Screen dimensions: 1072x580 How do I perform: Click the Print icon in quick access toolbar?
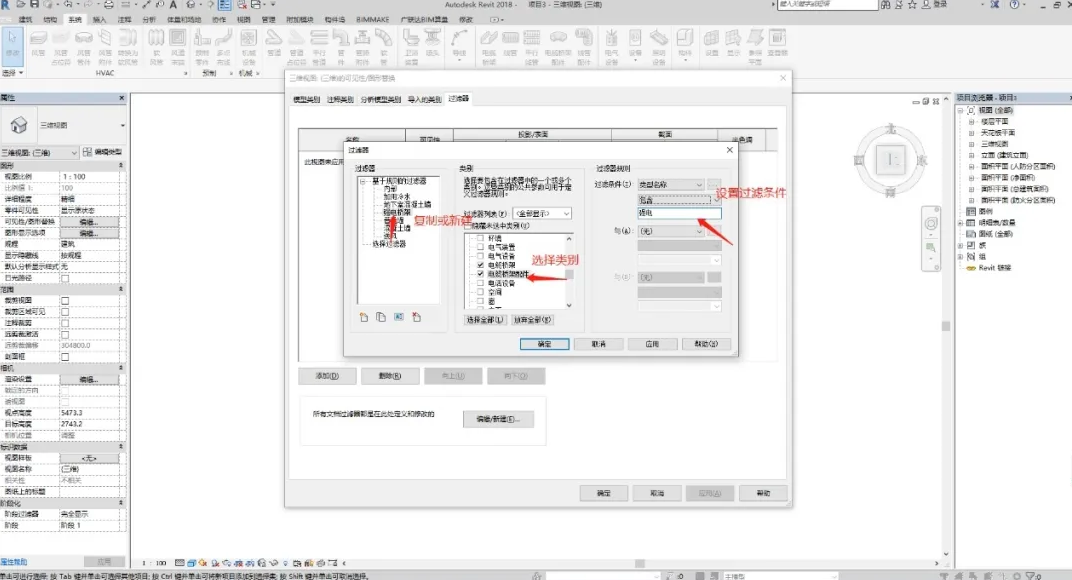(109, 5)
